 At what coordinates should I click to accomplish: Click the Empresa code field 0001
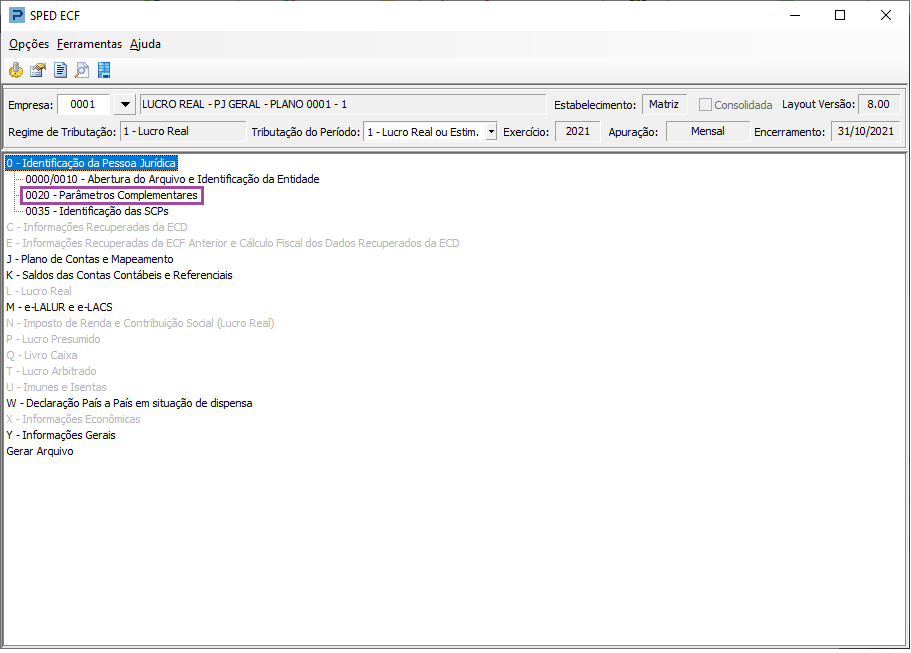[x=83, y=105]
